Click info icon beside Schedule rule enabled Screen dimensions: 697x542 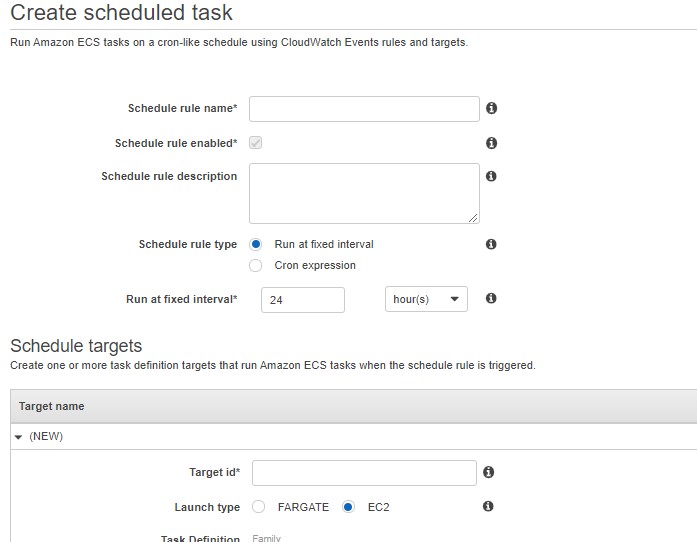pos(491,143)
